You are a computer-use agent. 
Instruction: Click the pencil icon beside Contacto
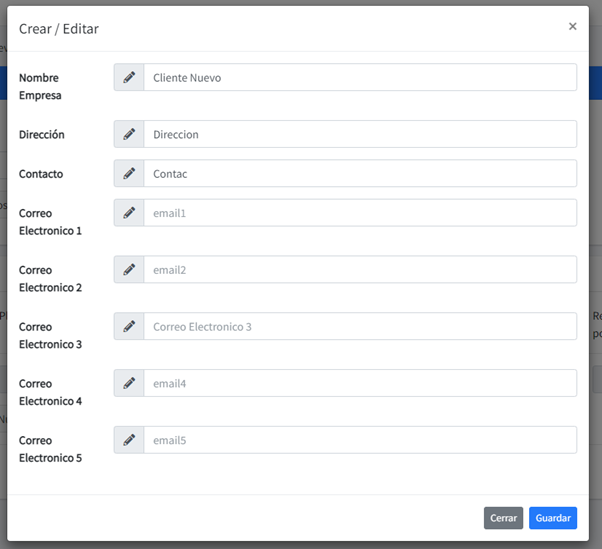[129, 173]
